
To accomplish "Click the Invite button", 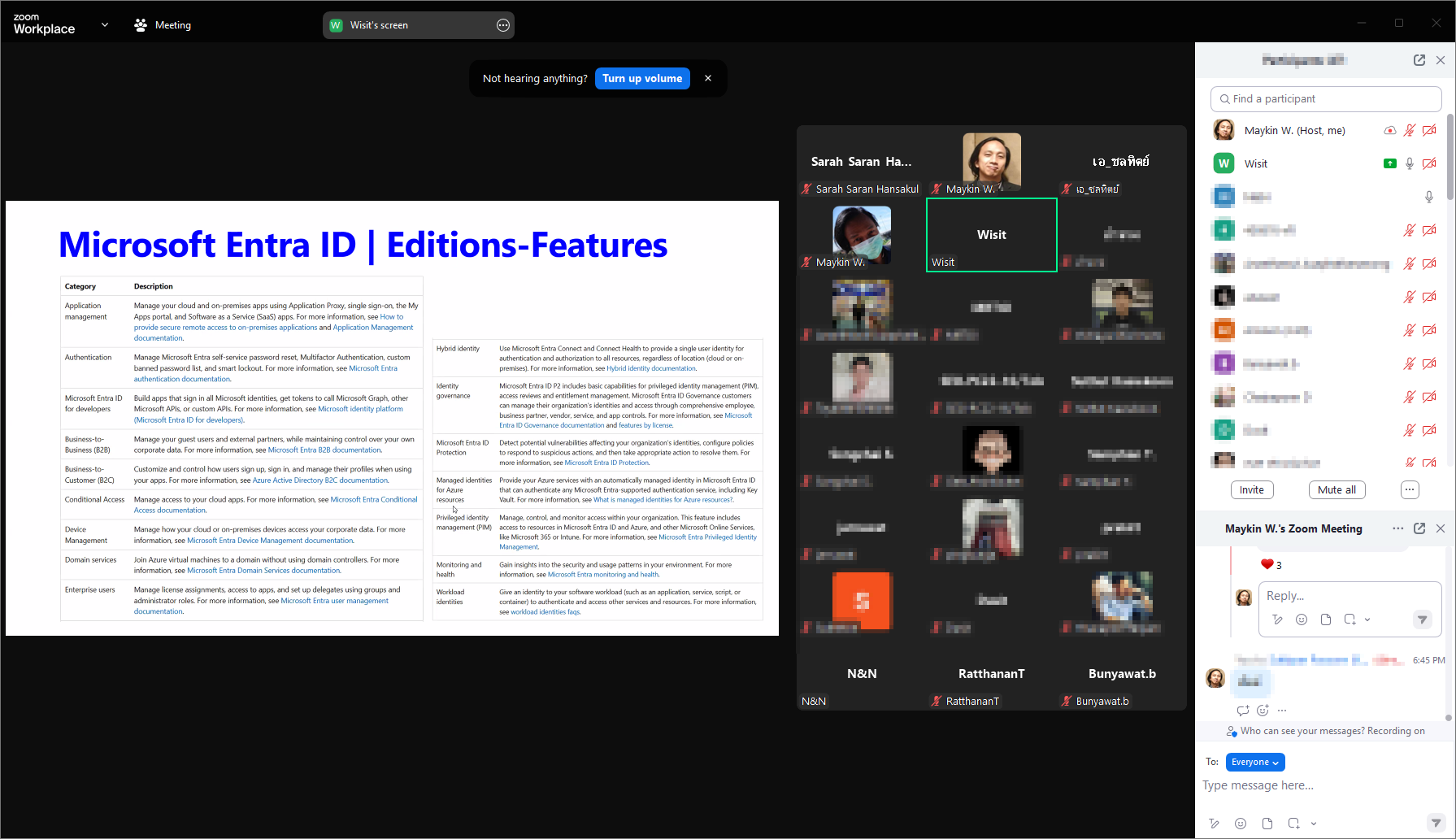I will coord(1252,490).
